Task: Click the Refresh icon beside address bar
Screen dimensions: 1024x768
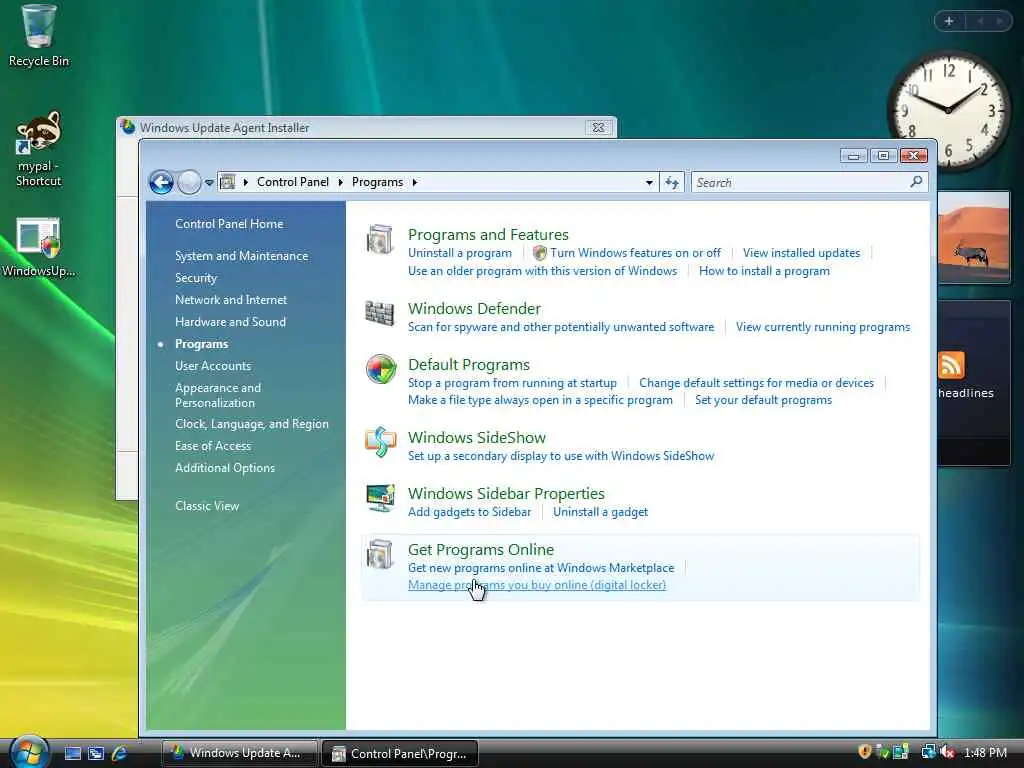Action: [672, 183]
